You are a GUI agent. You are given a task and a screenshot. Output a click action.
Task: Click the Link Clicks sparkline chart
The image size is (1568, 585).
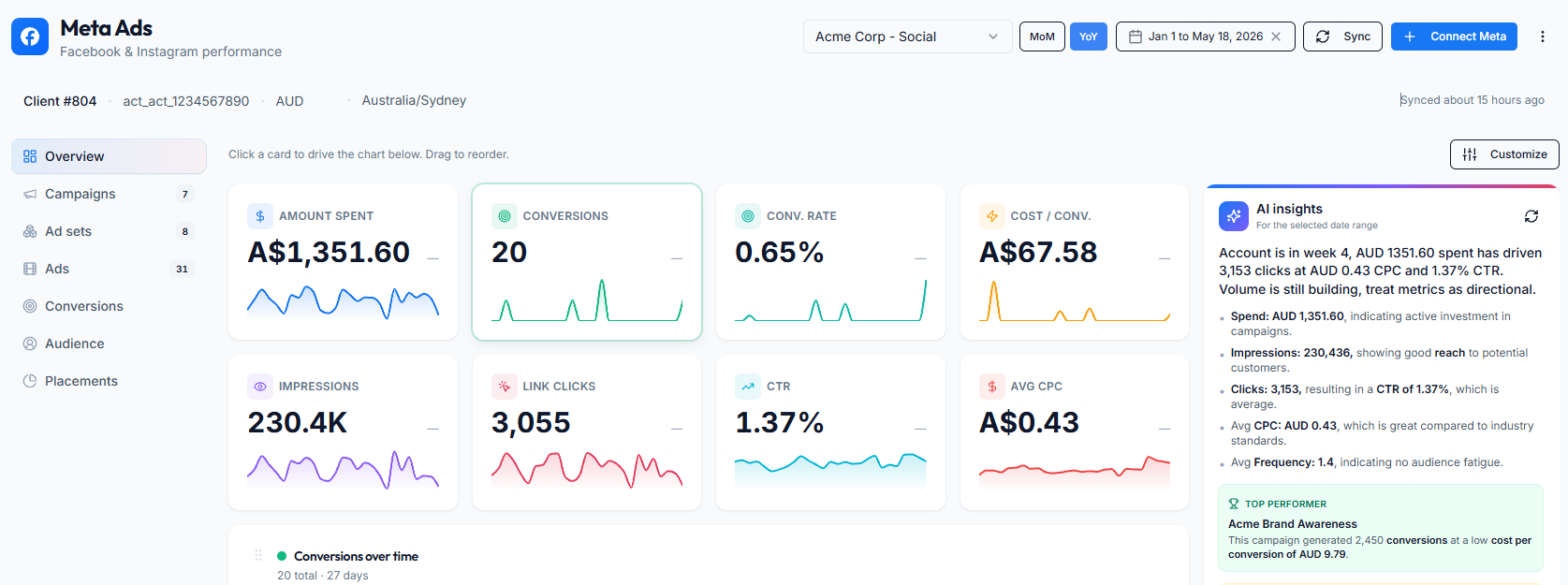[587, 470]
